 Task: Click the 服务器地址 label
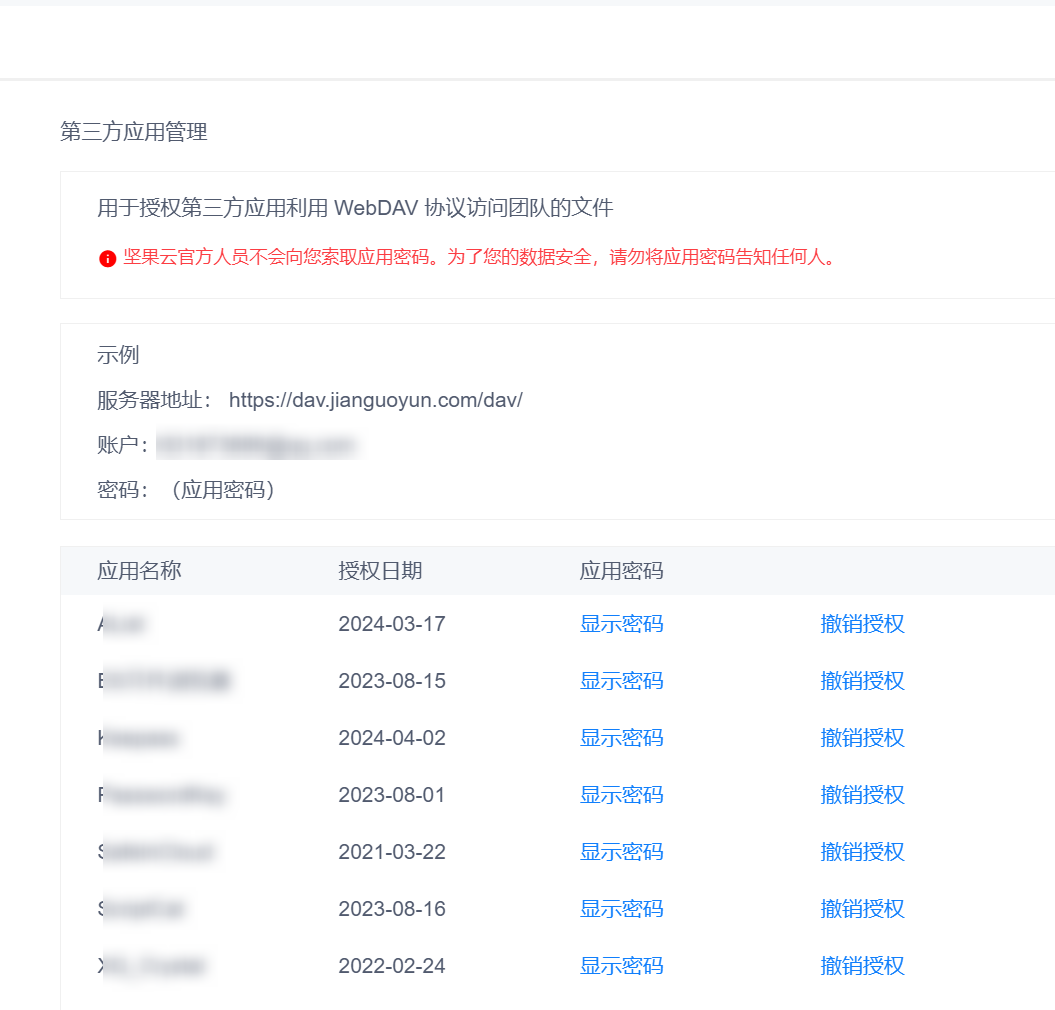(155, 400)
